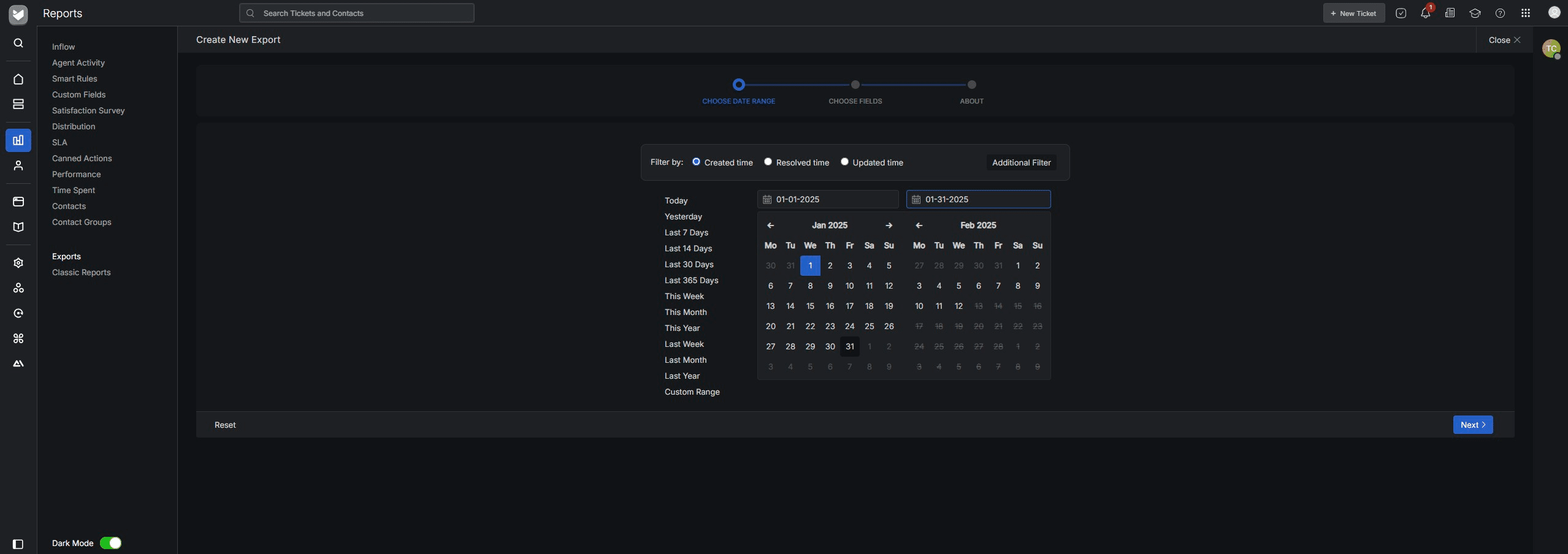Select the Last 30 Days preset

click(x=689, y=264)
